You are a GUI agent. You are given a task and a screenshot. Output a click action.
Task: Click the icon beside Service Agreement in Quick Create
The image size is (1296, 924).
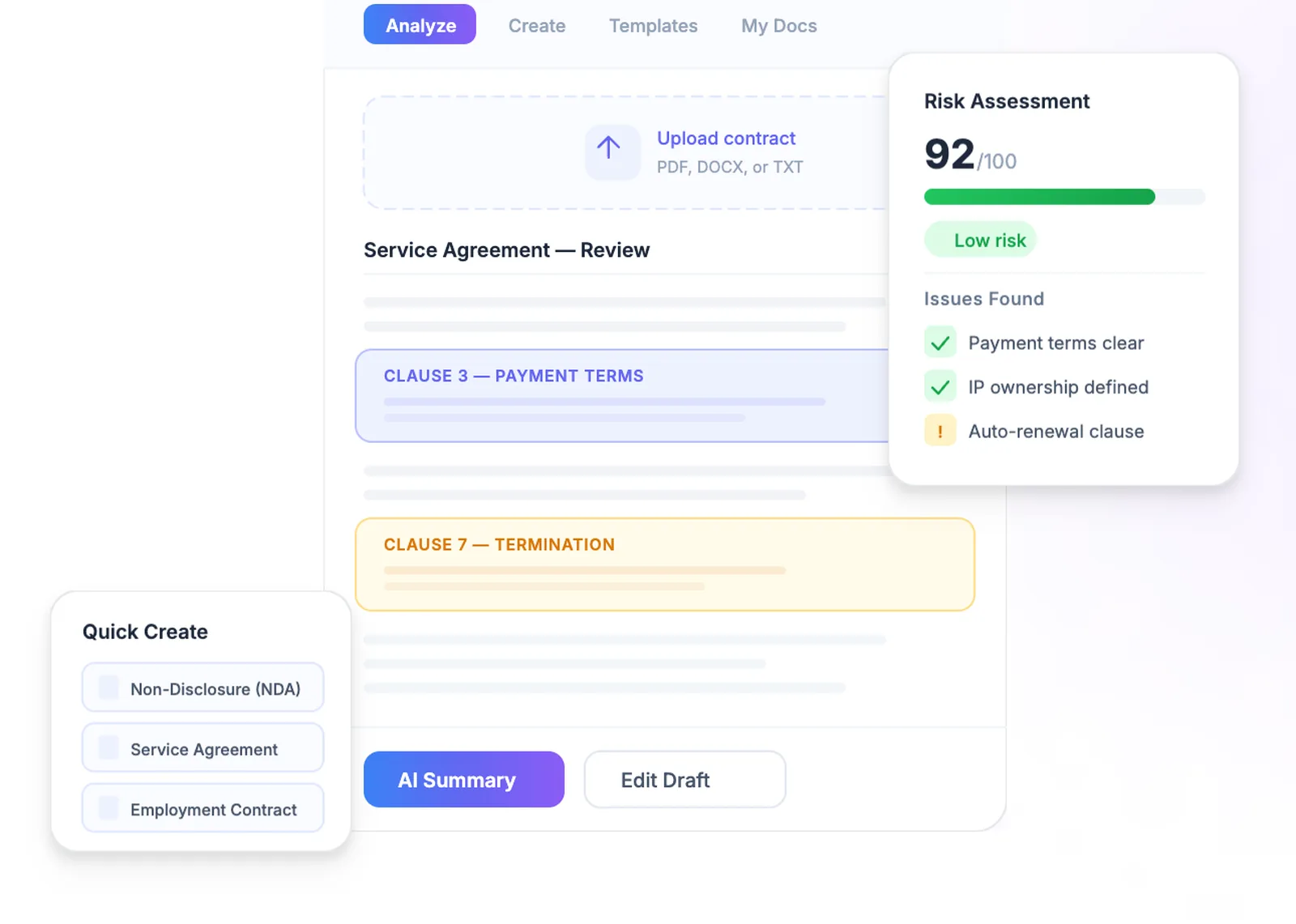(109, 747)
